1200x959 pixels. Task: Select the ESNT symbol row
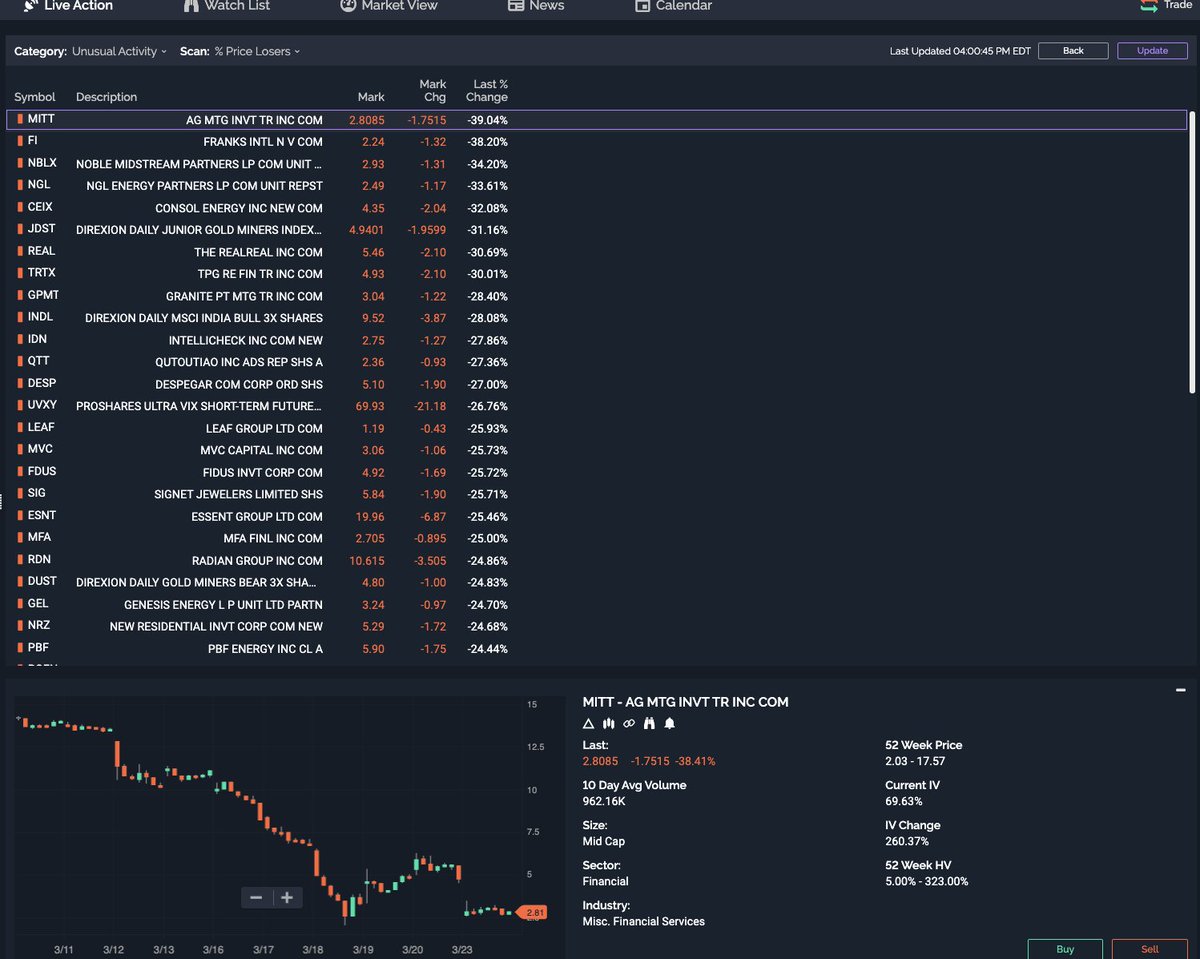(597, 516)
